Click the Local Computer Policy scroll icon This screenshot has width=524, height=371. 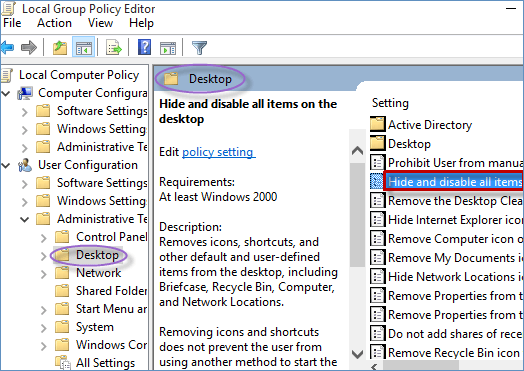tap(7, 75)
